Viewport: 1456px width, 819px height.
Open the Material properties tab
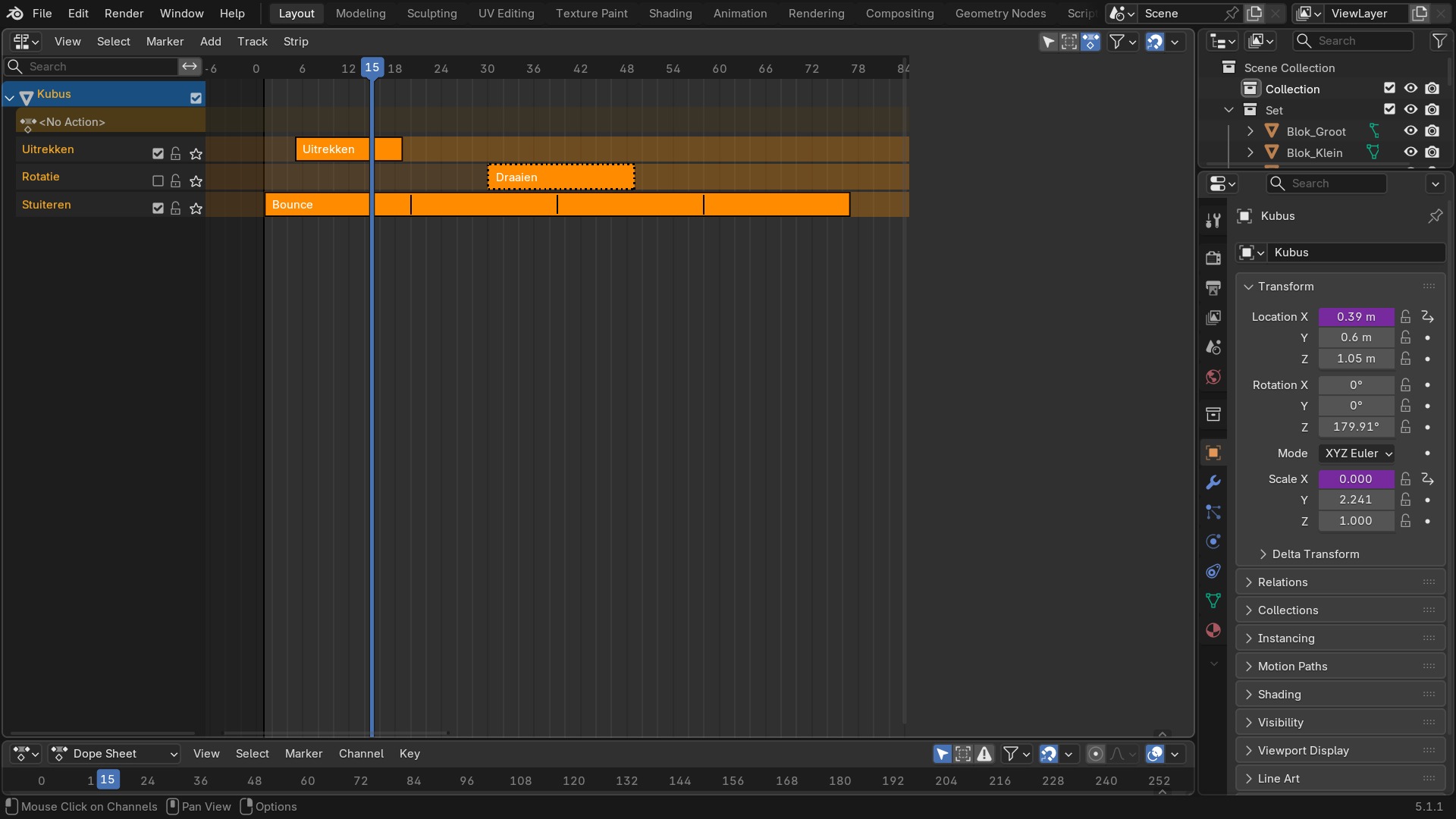[x=1213, y=630]
